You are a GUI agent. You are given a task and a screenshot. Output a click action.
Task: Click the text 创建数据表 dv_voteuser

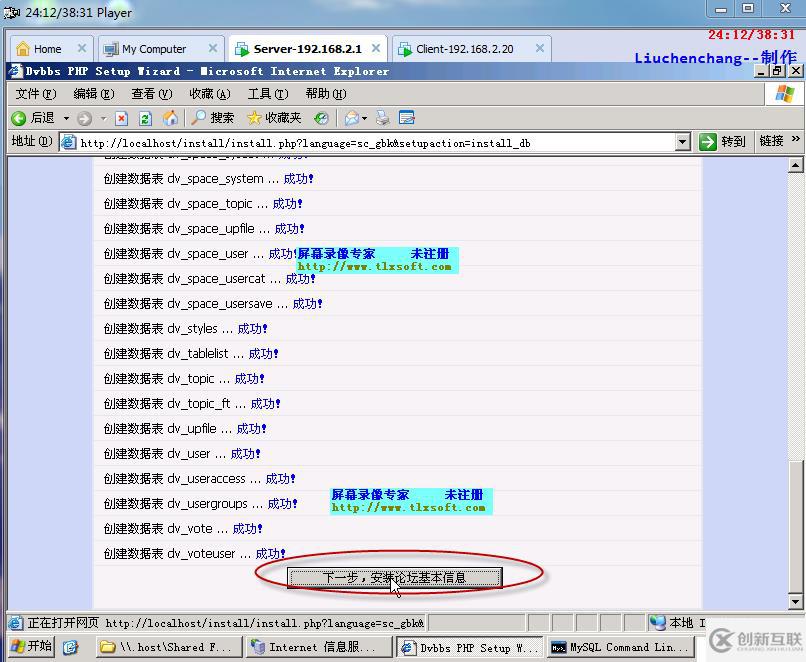coord(170,554)
